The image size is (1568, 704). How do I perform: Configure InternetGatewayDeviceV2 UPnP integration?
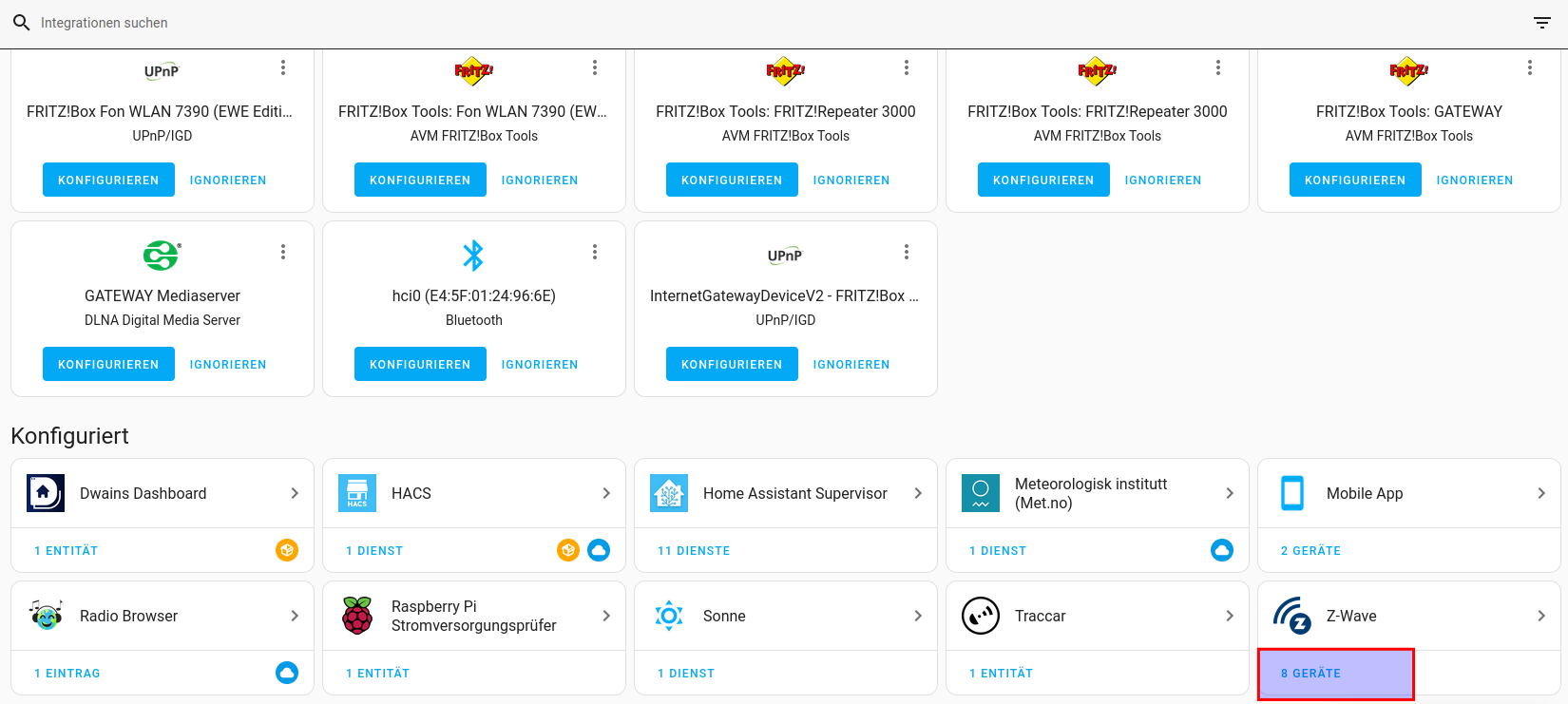click(732, 364)
